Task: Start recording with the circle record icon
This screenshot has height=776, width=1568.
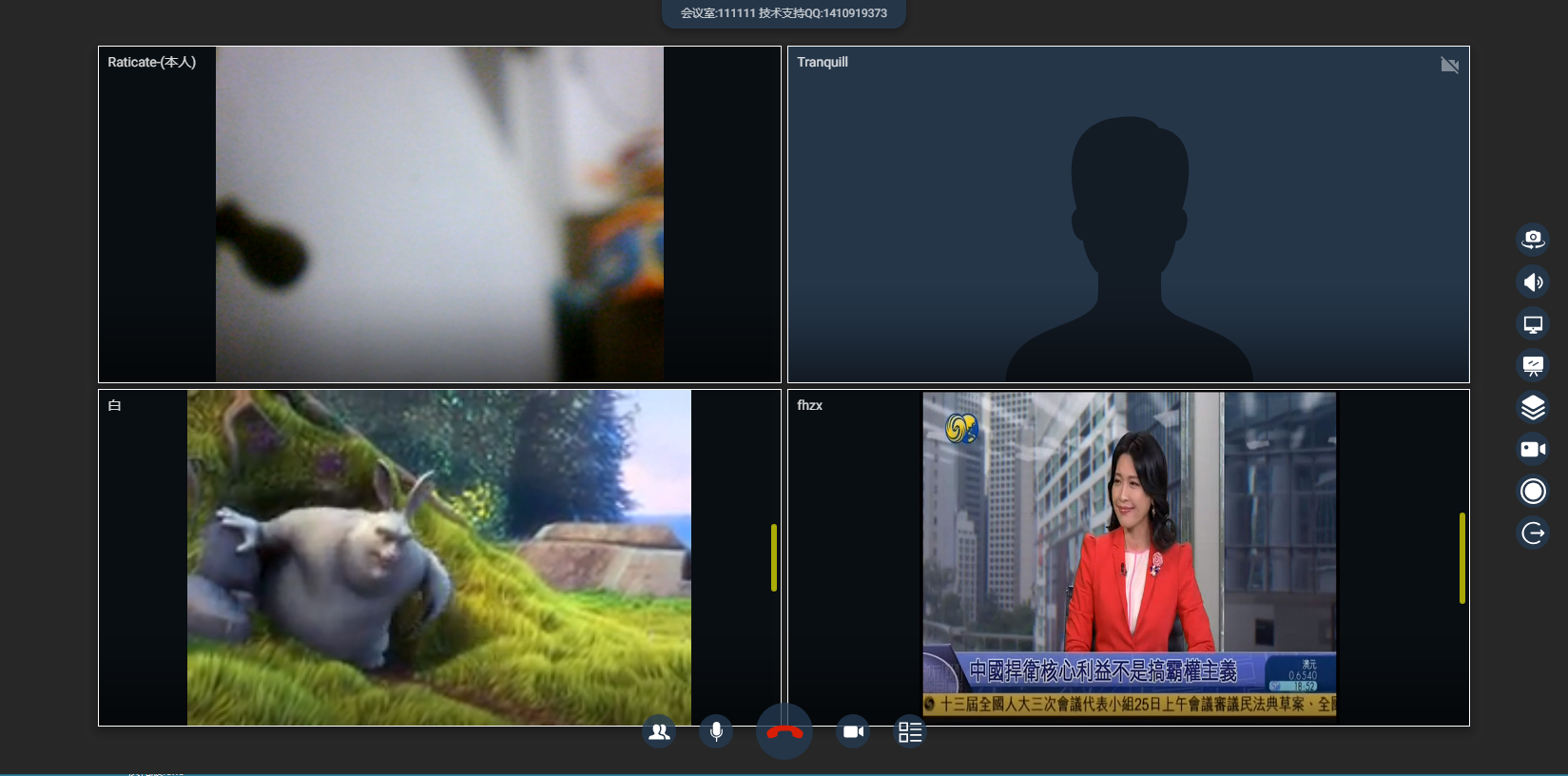Action: click(1532, 491)
